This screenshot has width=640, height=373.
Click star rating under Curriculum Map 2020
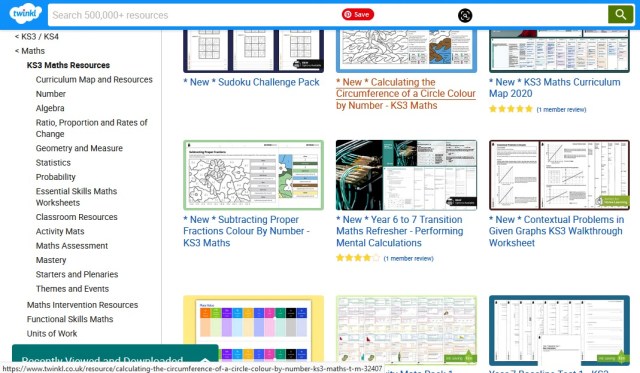[511, 109]
